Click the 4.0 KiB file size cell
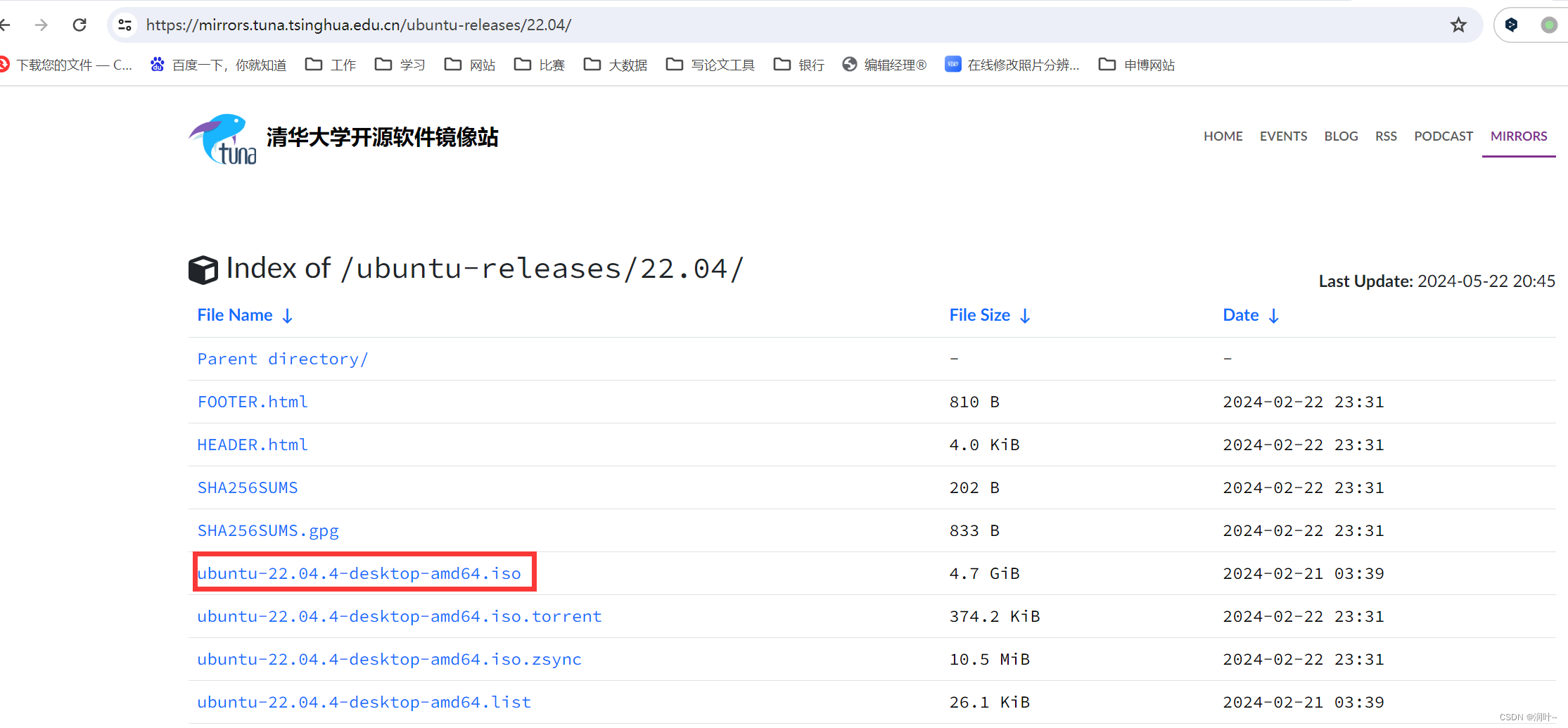1568x728 pixels. [x=984, y=445]
